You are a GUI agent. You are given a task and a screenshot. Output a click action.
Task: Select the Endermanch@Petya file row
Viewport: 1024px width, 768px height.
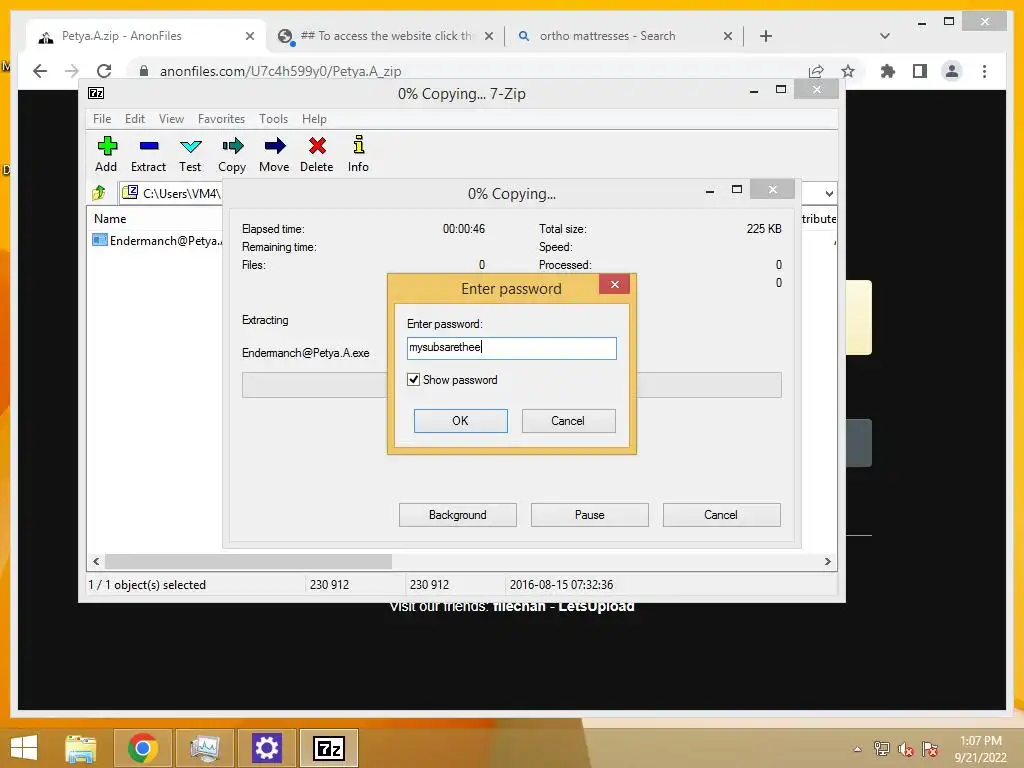pos(157,240)
